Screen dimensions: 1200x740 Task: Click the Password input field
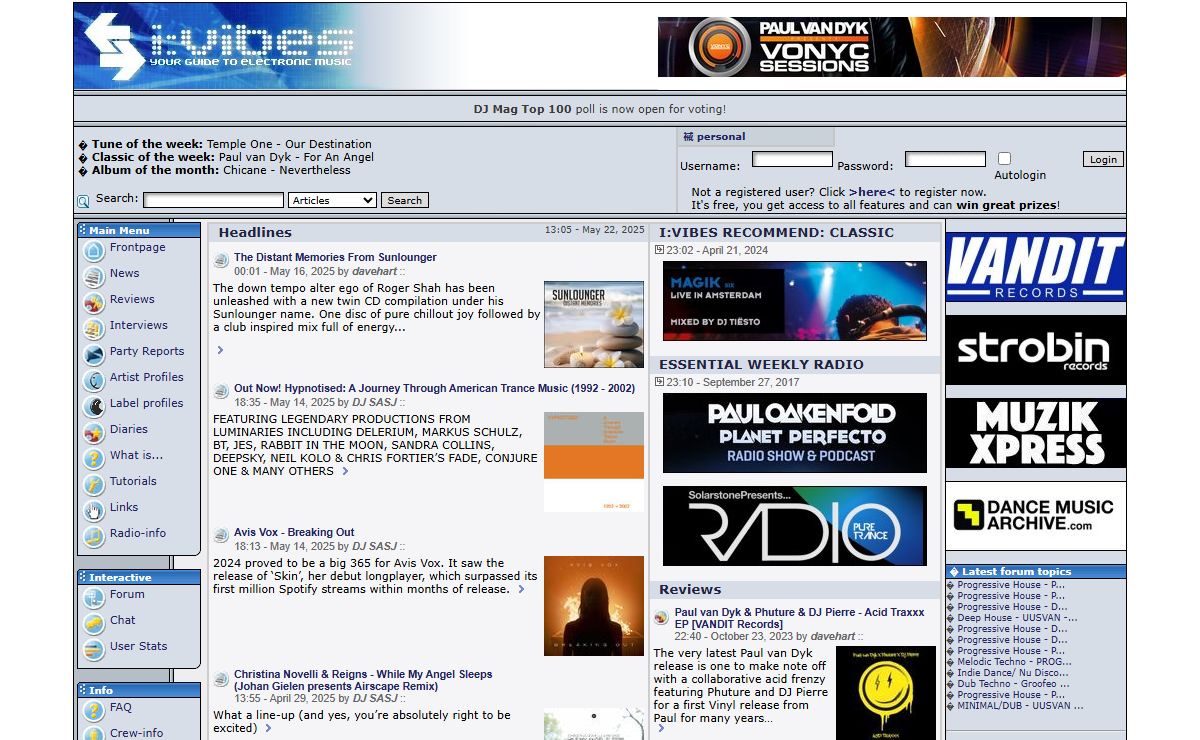pyautogui.click(x=945, y=159)
